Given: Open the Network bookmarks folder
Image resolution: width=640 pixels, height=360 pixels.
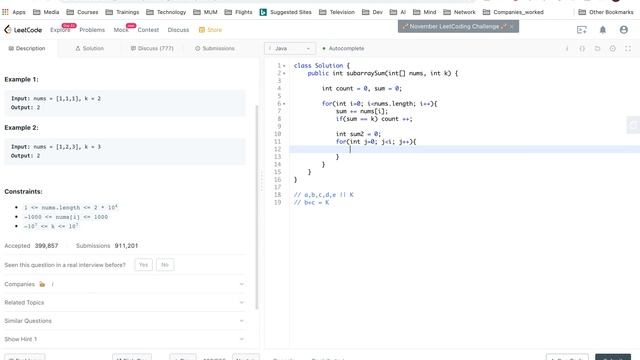Looking at the screenshot, I should point(459,12).
